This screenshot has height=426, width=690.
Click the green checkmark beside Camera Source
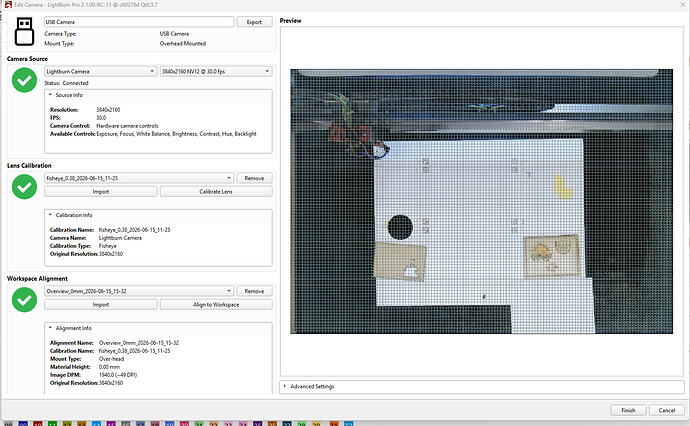[x=24, y=80]
